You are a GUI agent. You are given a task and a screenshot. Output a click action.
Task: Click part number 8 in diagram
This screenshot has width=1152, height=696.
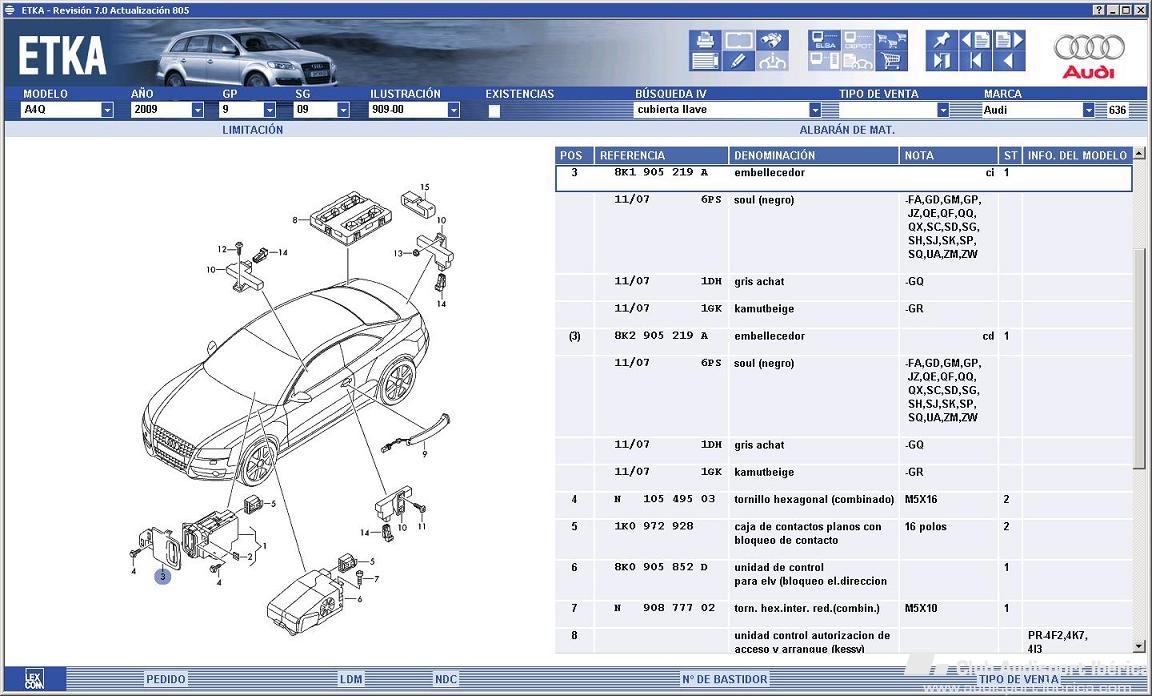tap(295, 220)
